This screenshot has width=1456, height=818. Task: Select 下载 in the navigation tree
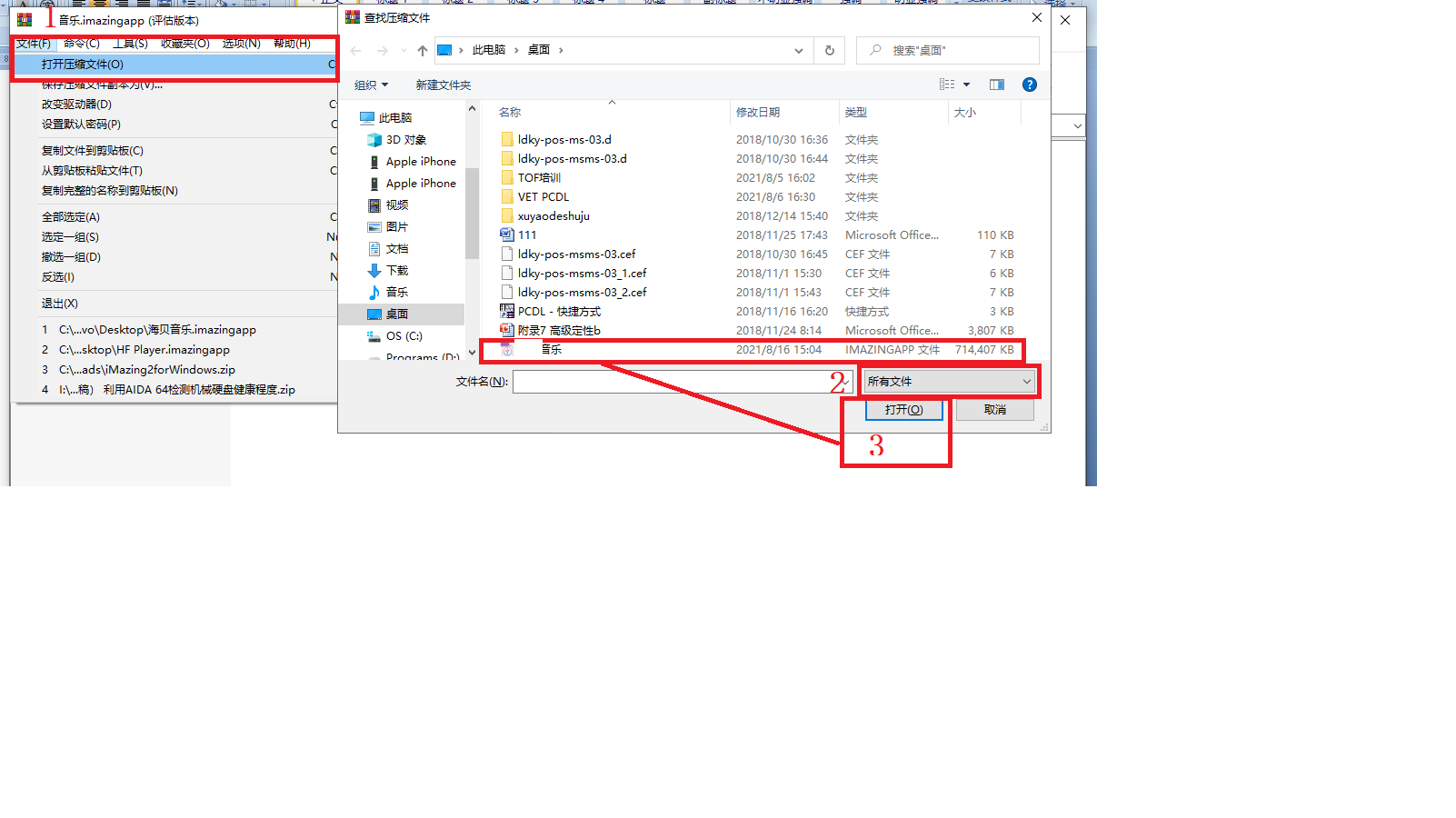pos(397,271)
